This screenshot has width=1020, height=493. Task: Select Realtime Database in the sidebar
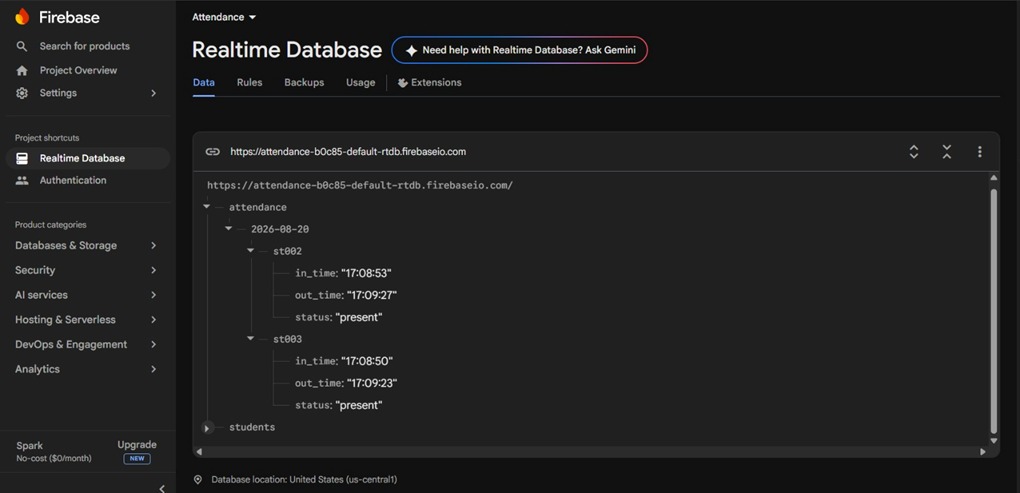88,158
